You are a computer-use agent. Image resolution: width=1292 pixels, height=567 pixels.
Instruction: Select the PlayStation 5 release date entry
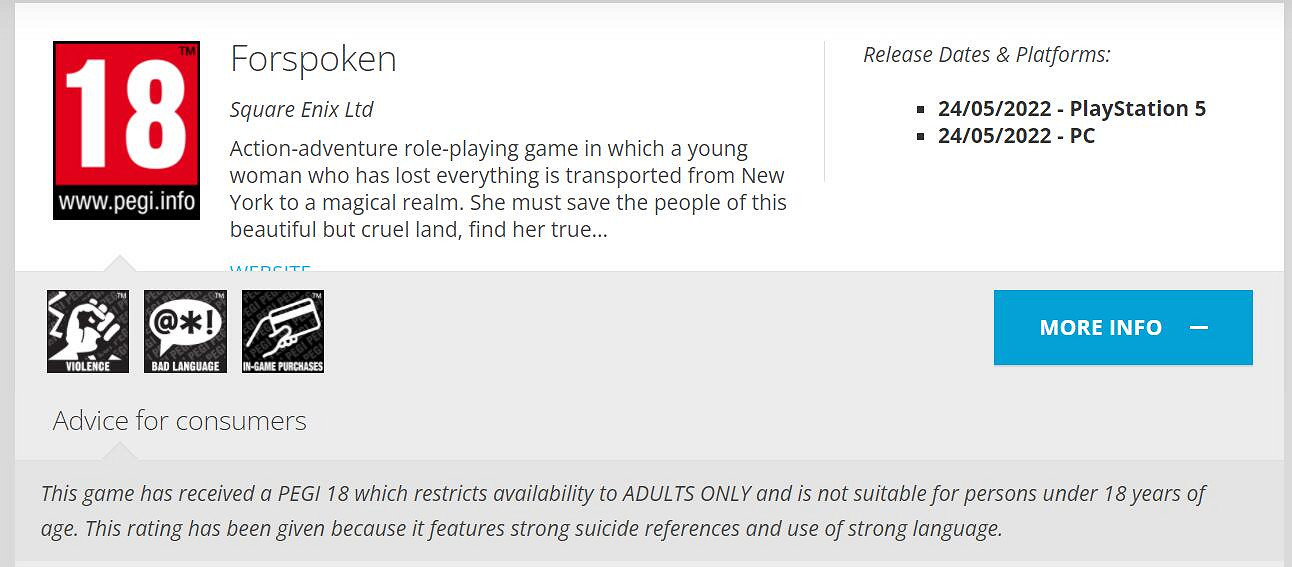pos(1071,108)
